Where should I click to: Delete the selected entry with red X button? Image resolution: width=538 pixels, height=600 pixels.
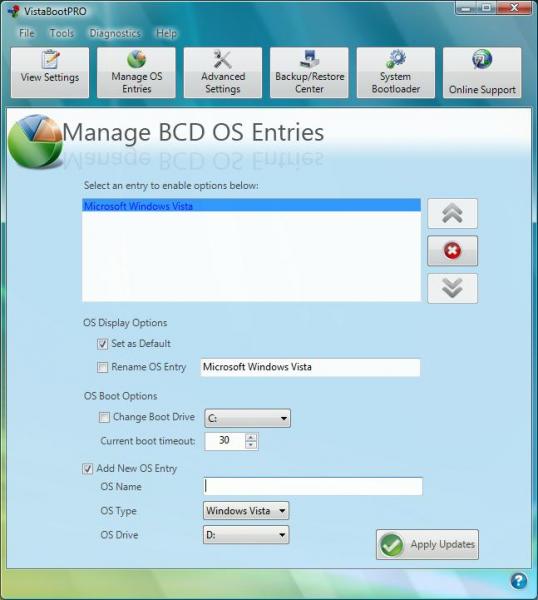pyautogui.click(x=452, y=251)
